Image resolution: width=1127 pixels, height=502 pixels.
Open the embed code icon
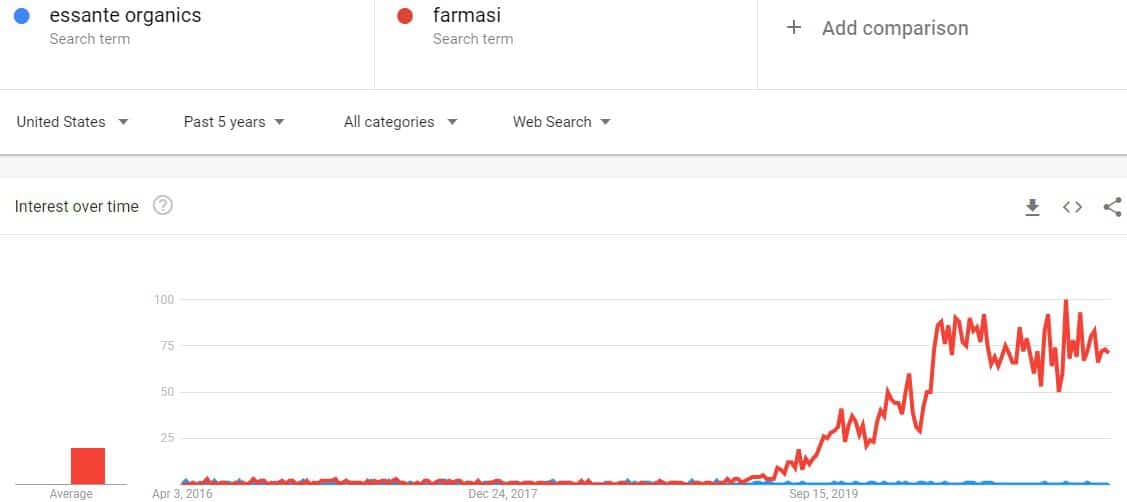point(1072,207)
